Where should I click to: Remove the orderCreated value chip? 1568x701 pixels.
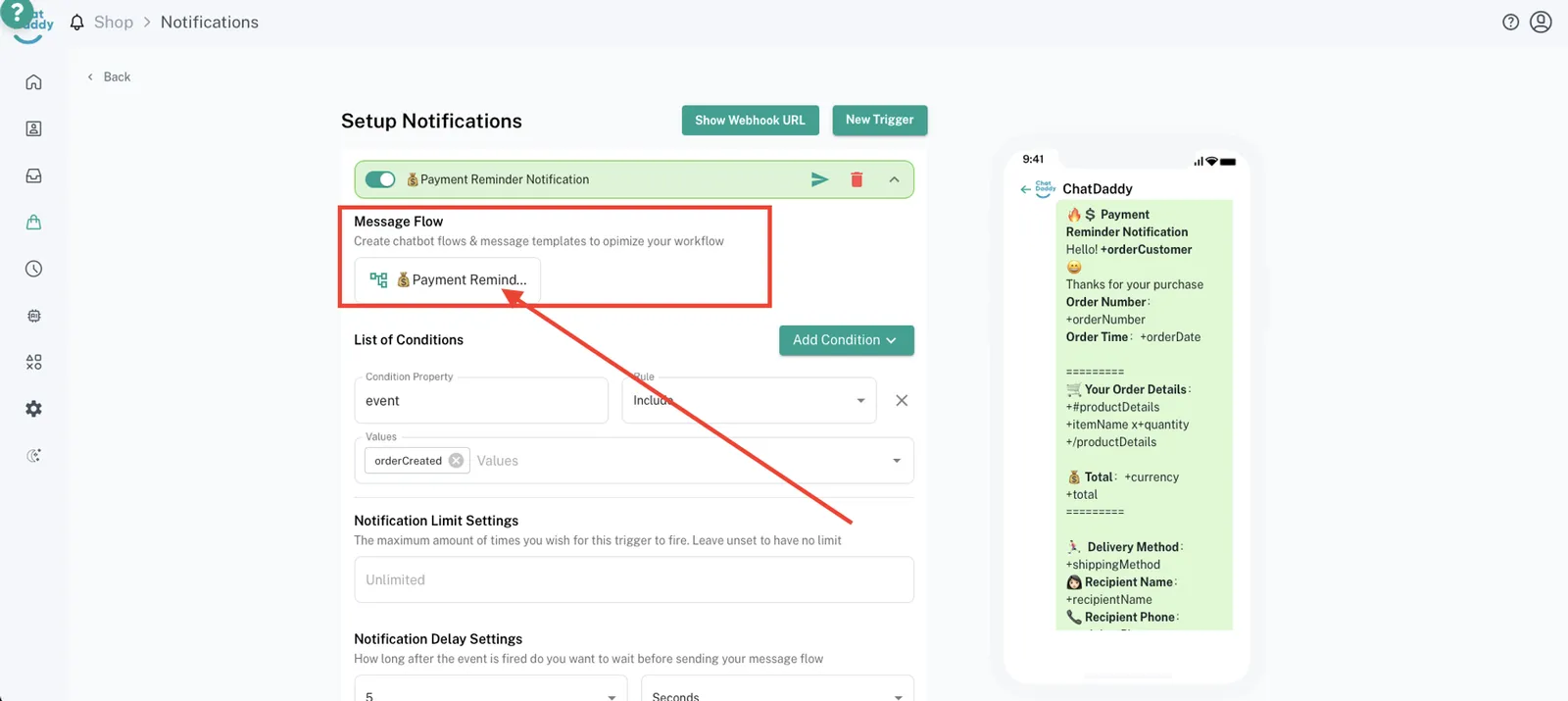pos(456,461)
